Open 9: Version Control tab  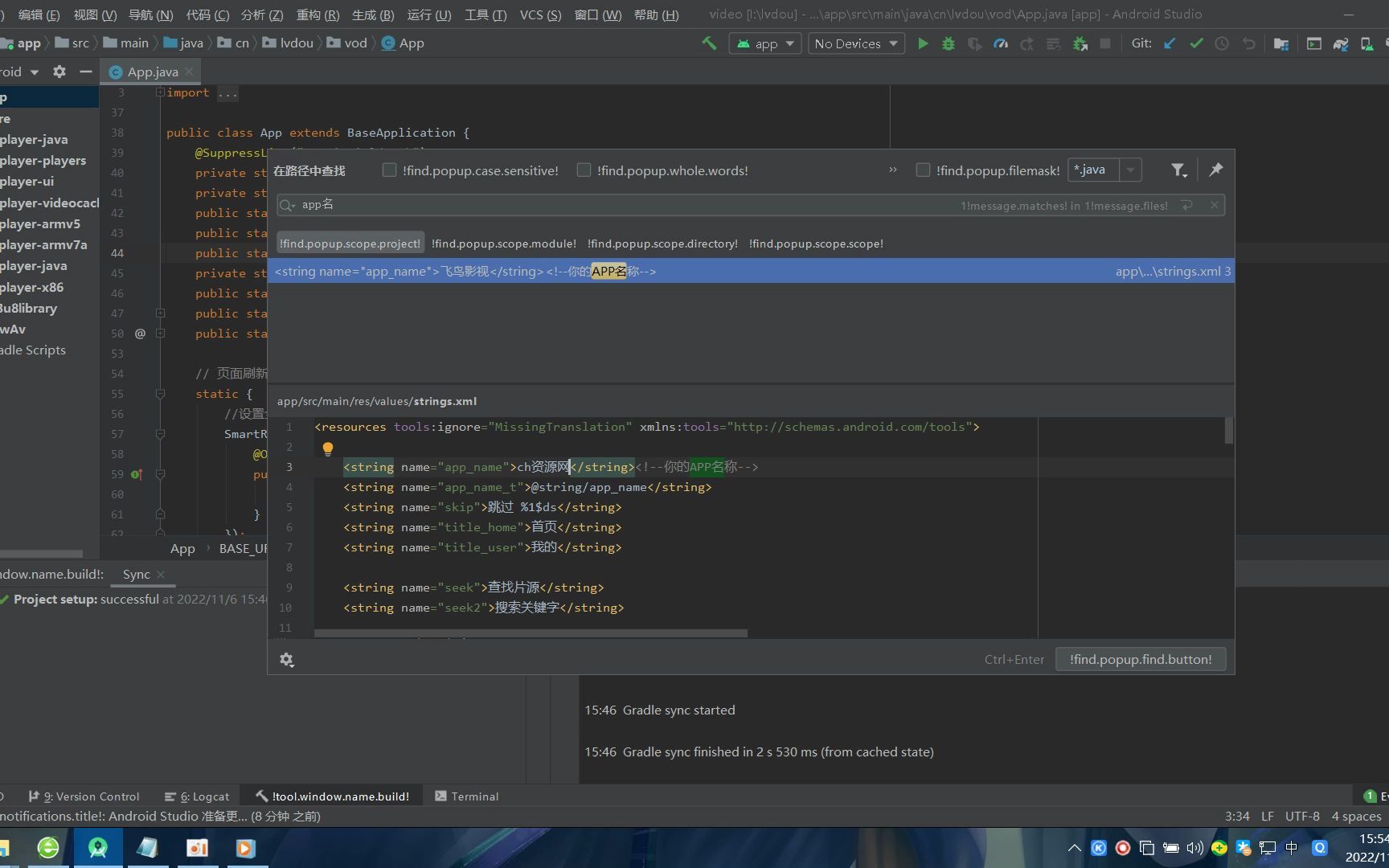point(84,796)
